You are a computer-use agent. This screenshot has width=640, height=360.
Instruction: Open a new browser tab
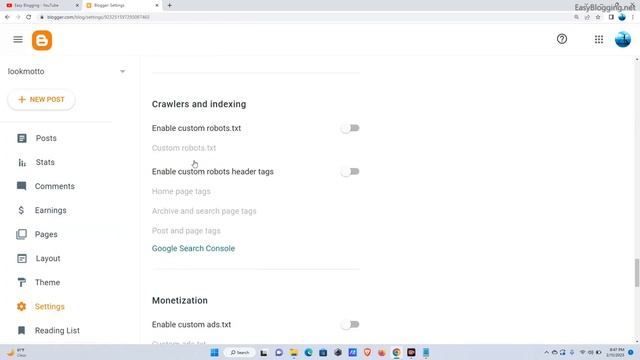coord(169,5)
